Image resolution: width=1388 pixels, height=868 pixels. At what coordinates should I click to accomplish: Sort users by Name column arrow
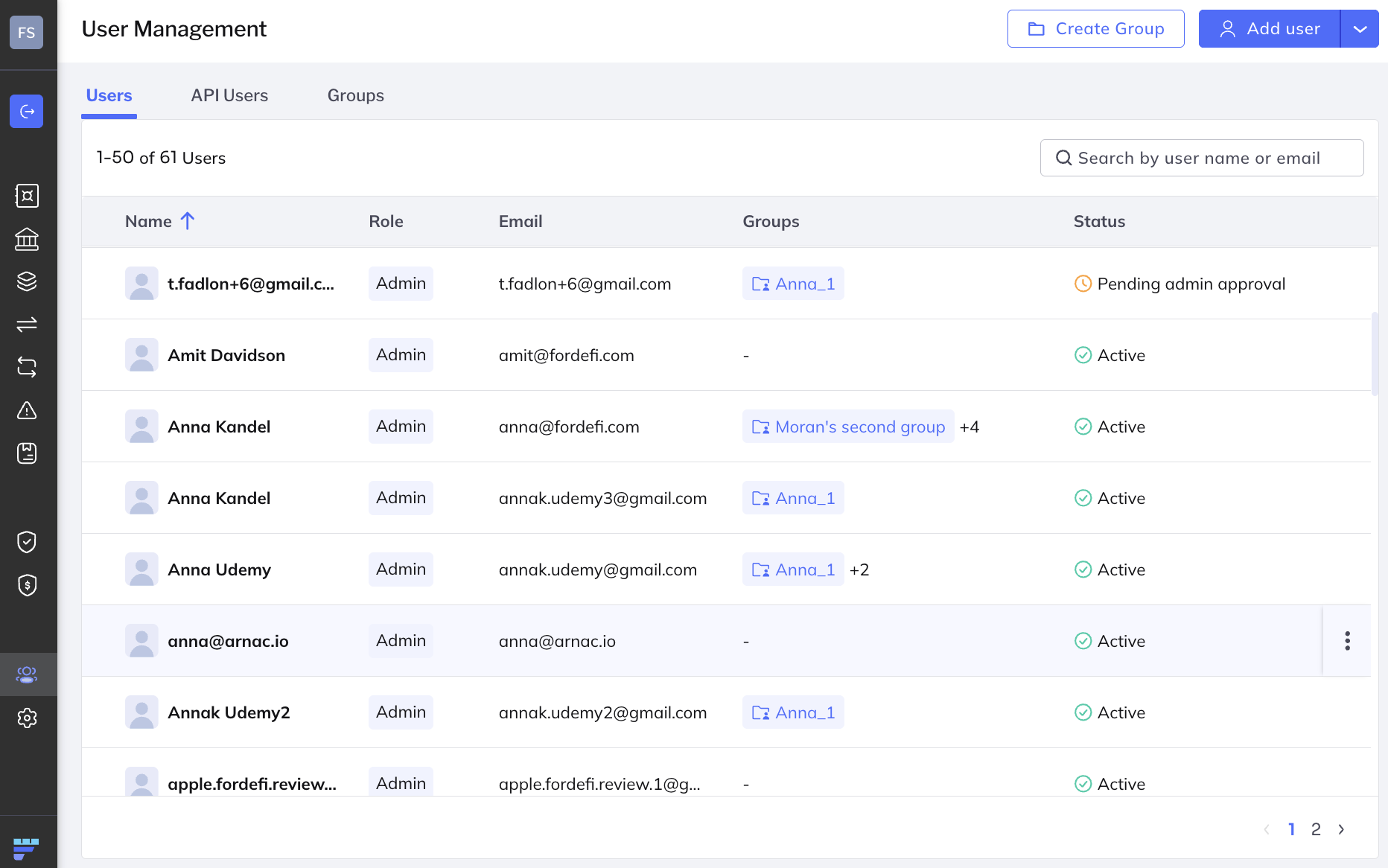coord(188,221)
